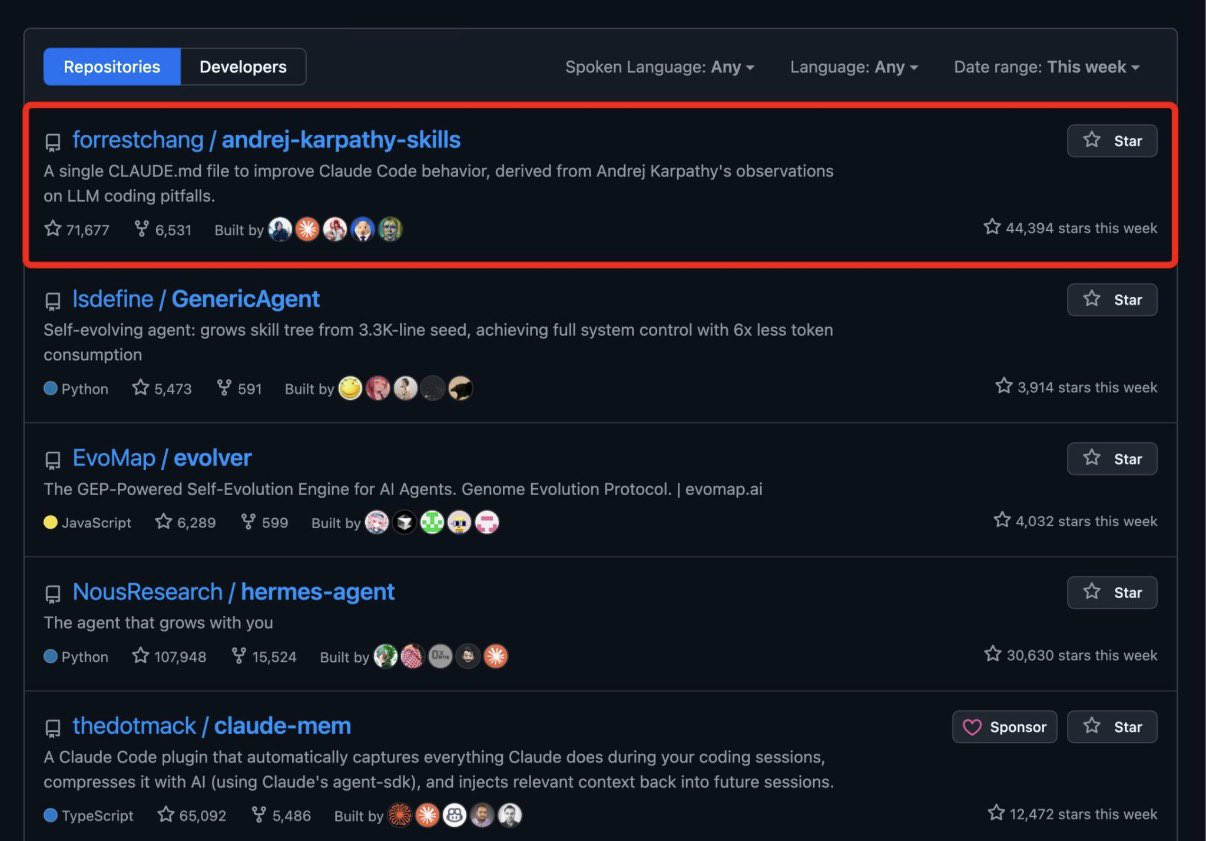Click the repo icon beside evolver
This screenshot has height=841, width=1206.
[x=53, y=460]
